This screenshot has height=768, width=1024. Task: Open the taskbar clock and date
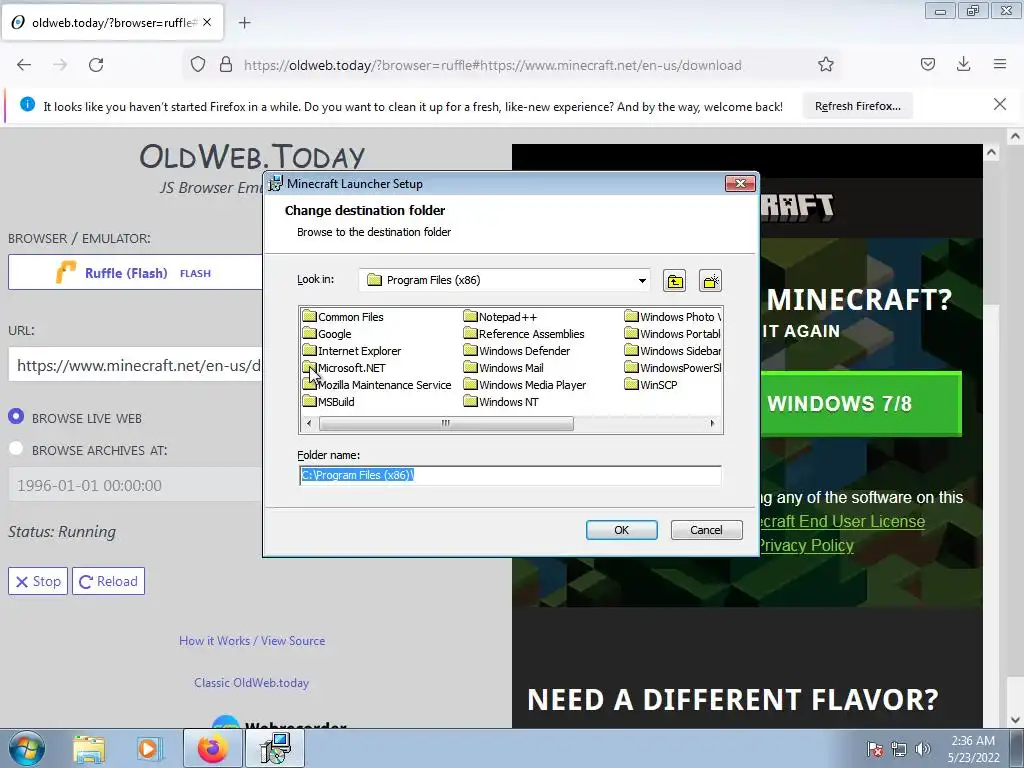click(973, 749)
